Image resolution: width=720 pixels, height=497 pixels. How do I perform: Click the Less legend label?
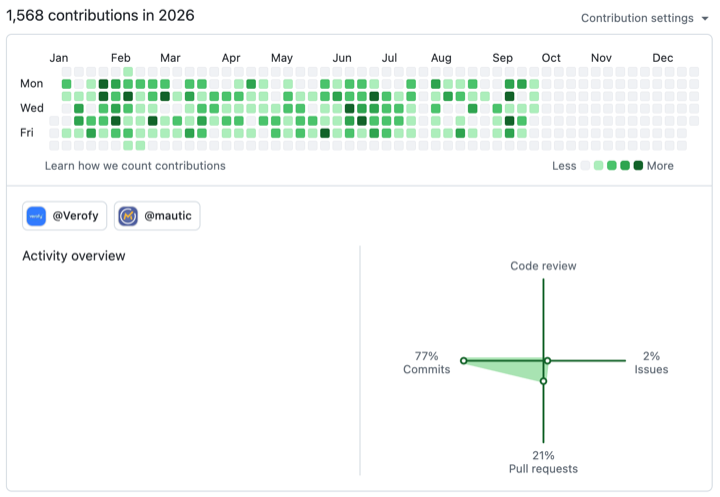click(x=564, y=166)
